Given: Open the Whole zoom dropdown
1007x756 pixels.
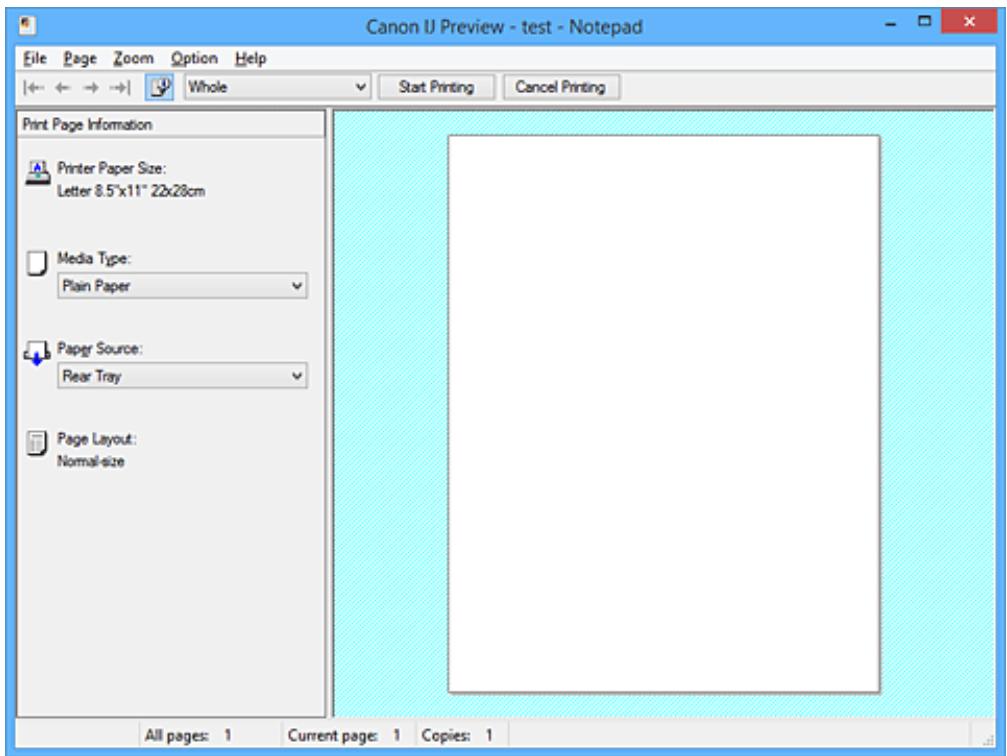Looking at the screenshot, I should click(277, 87).
